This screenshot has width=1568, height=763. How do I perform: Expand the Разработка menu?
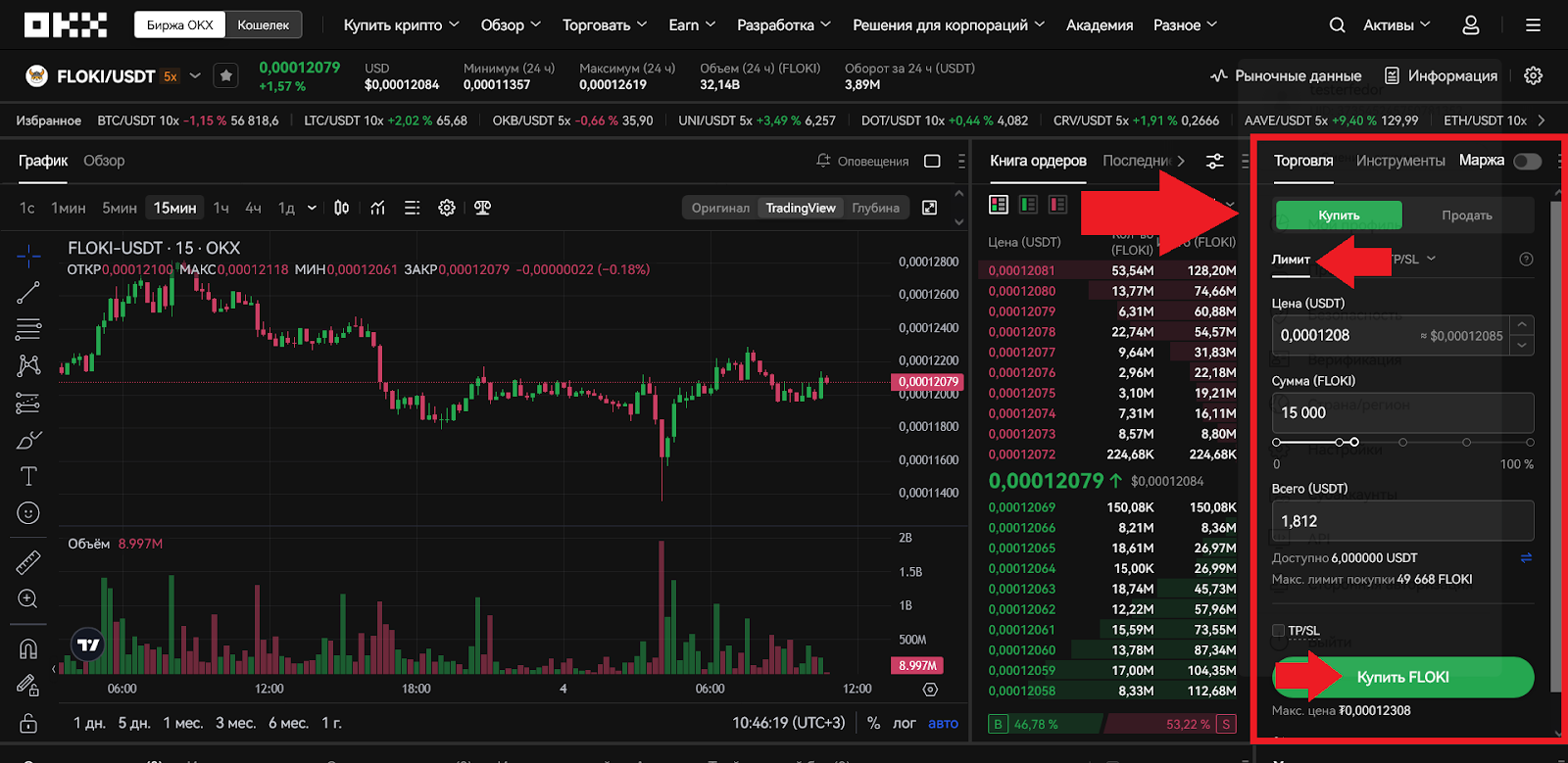point(784,25)
